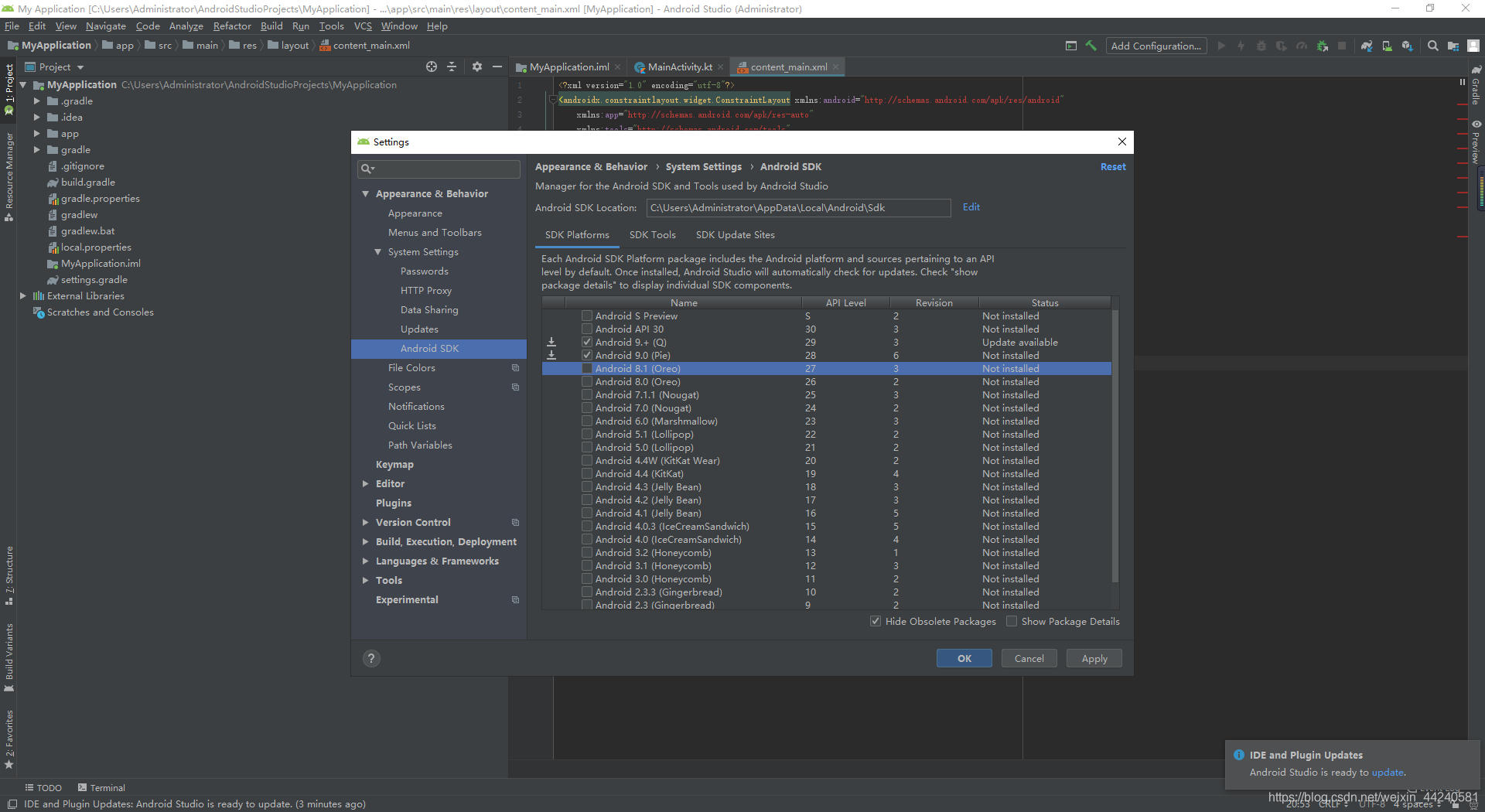
Task: Sync Project with Gradle Files elephant icon
Action: pyautogui.click(x=1367, y=46)
